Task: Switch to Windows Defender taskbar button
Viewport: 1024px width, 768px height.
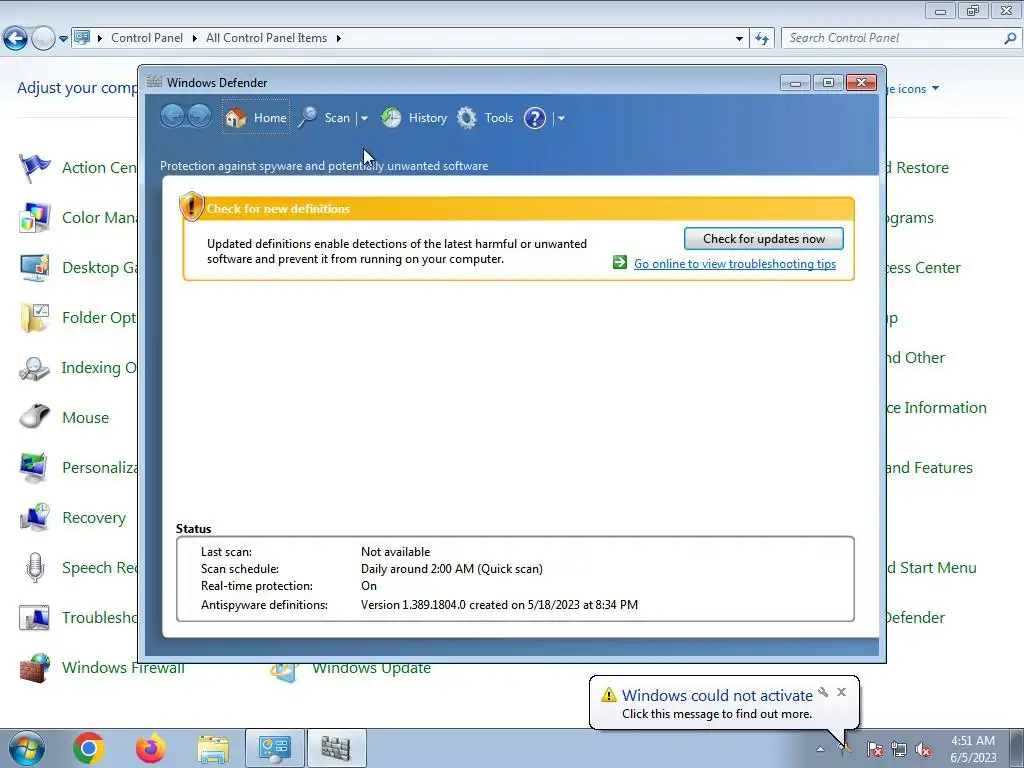Action: tap(336, 748)
